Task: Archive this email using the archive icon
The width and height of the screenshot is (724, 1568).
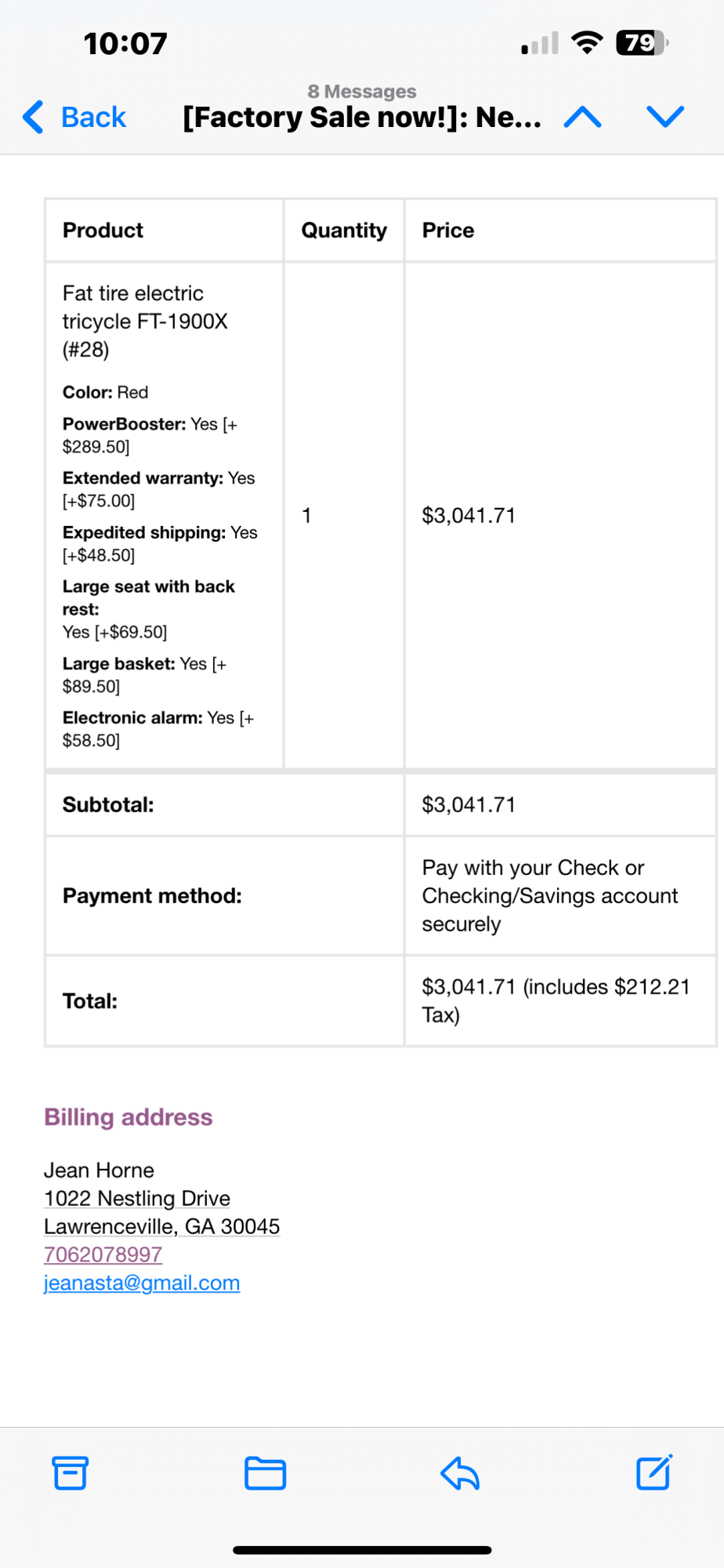Action: [71, 1472]
